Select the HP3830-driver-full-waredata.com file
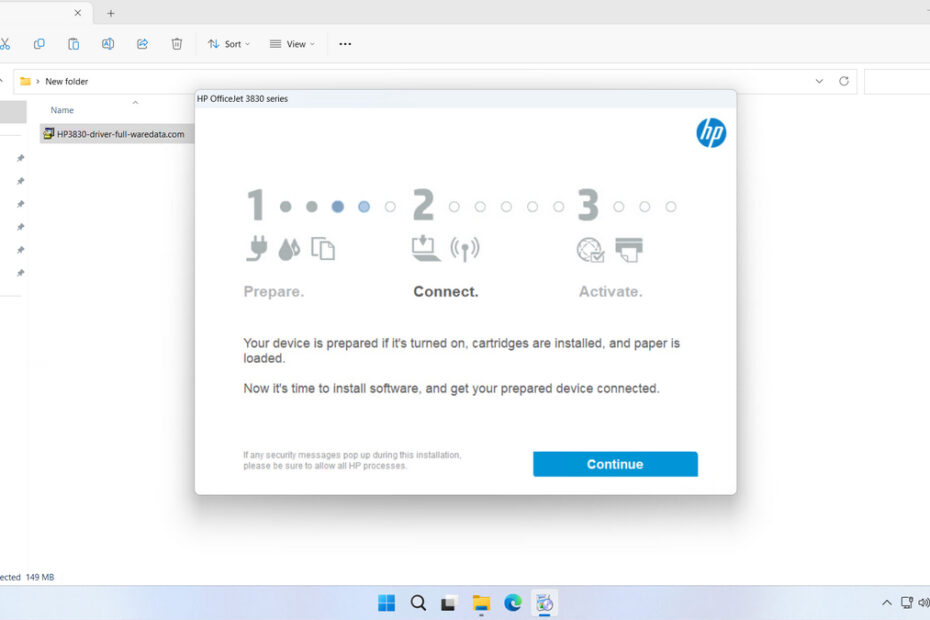The width and height of the screenshot is (930, 620). pyautogui.click(x=120, y=134)
